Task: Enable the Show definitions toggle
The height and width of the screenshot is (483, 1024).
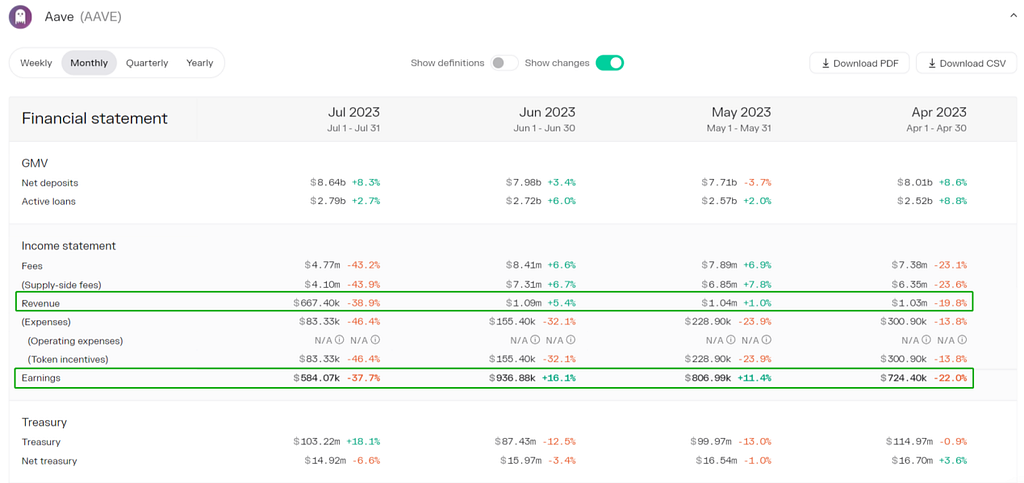Action: [x=504, y=63]
